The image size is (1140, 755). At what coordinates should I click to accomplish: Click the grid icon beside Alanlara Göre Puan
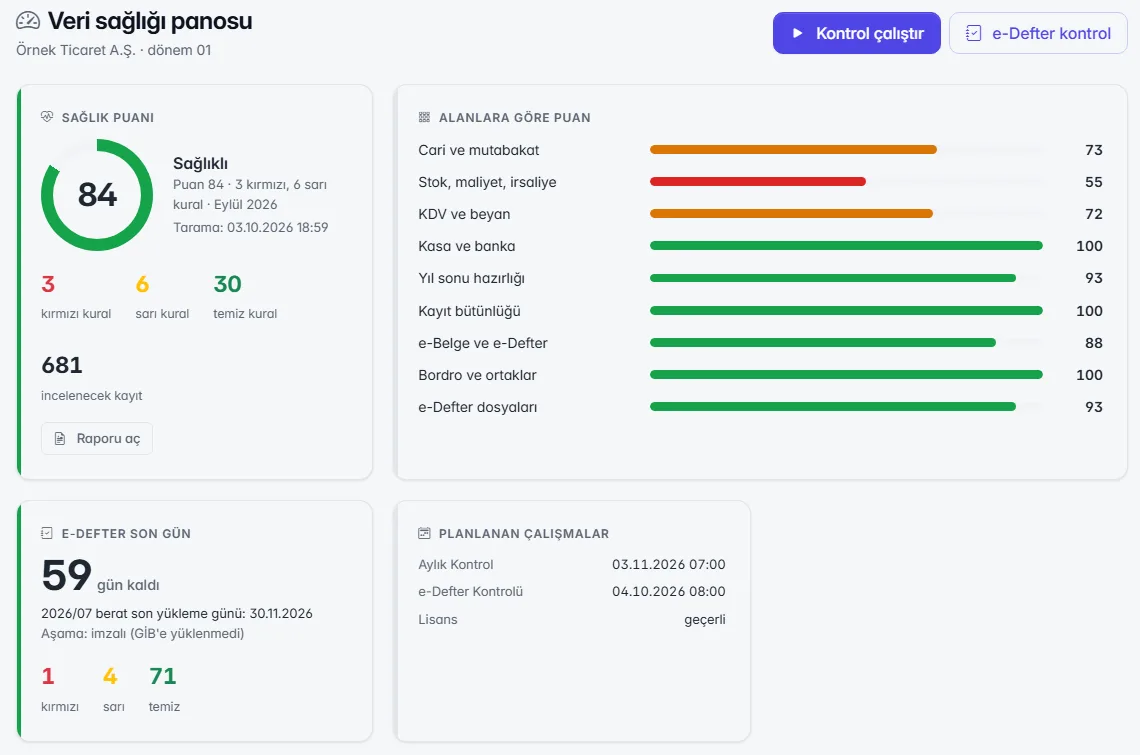[425, 117]
